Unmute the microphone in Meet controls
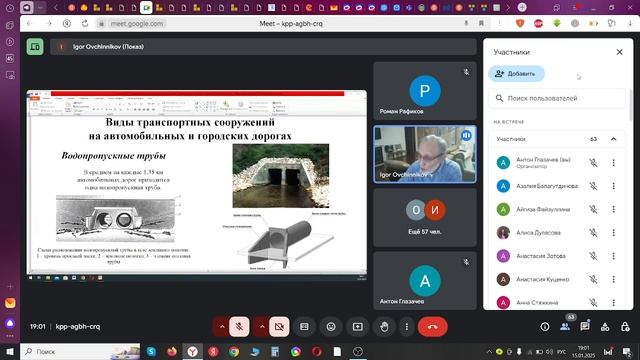Image resolution: width=640 pixels, height=360 pixels. [x=239, y=327]
